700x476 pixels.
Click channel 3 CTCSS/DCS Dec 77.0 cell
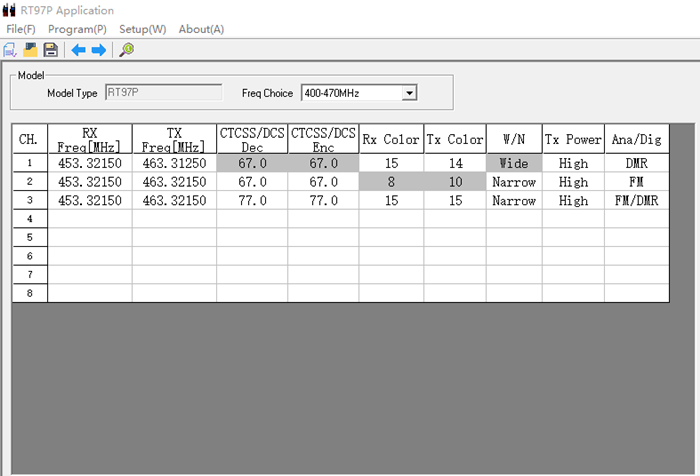(253, 201)
